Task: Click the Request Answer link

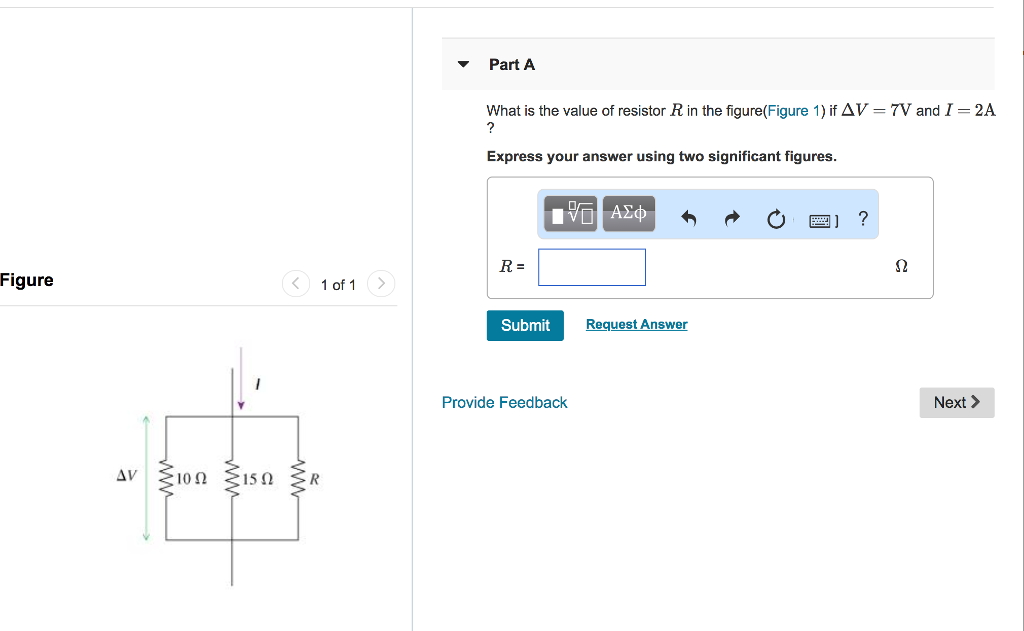Action: [637, 325]
